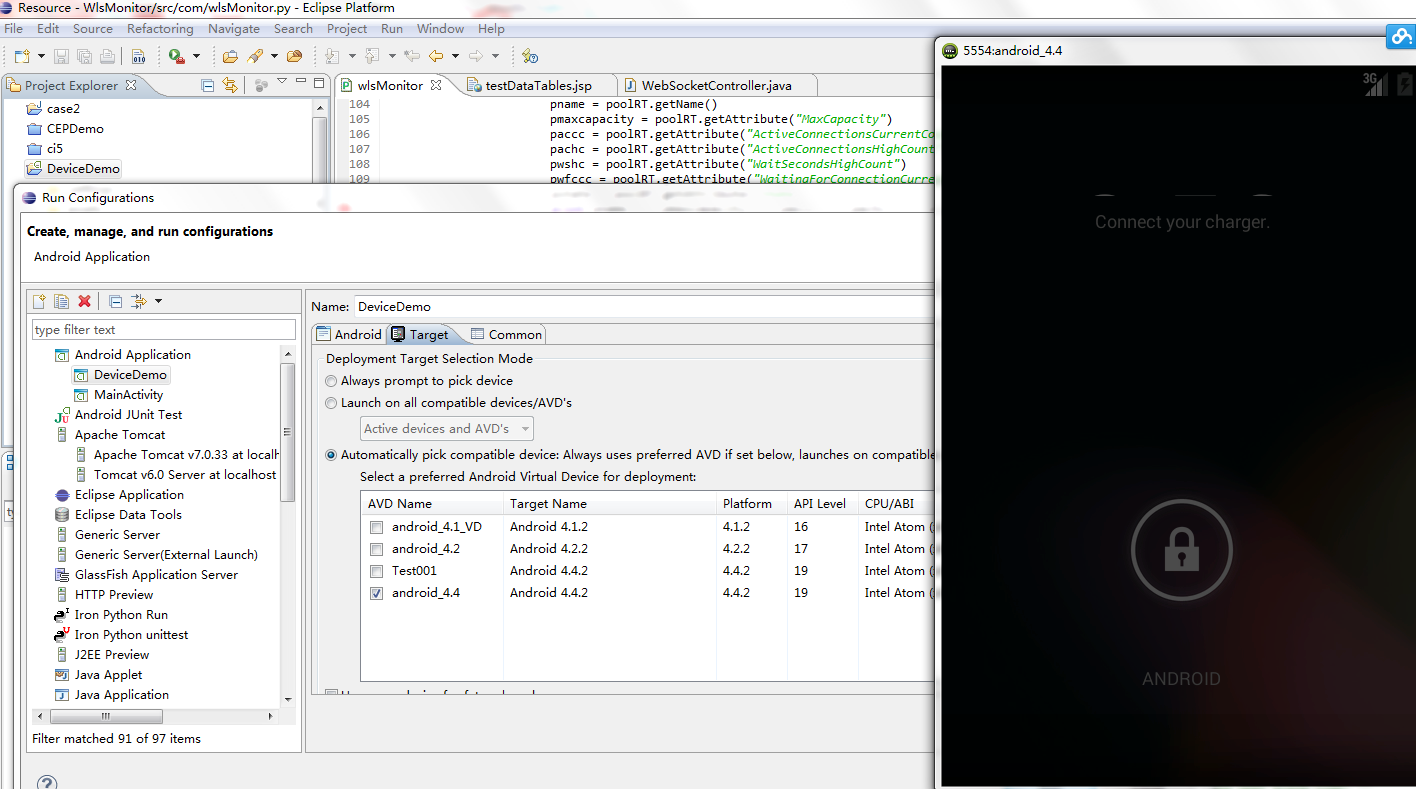
Task: Open Back history dropdown arrow
Action: [455, 56]
